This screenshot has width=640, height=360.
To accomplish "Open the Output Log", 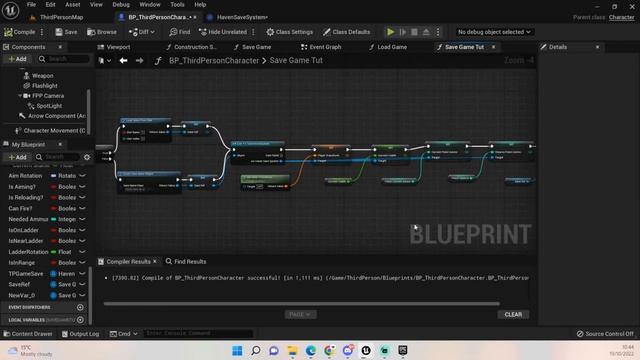I will (x=80, y=334).
